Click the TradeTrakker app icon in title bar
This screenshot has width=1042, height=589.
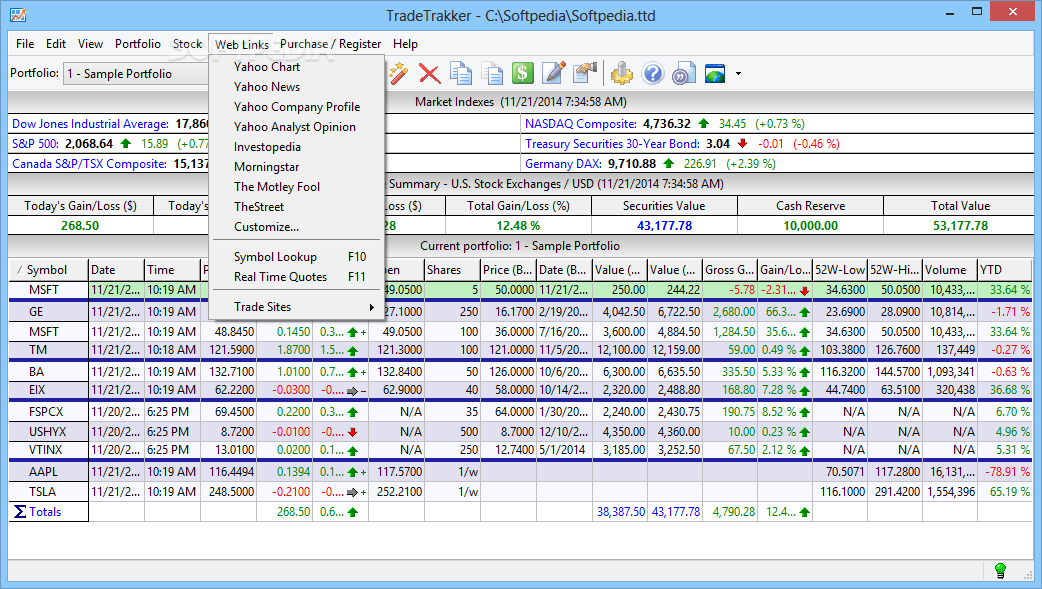[18, 14]
